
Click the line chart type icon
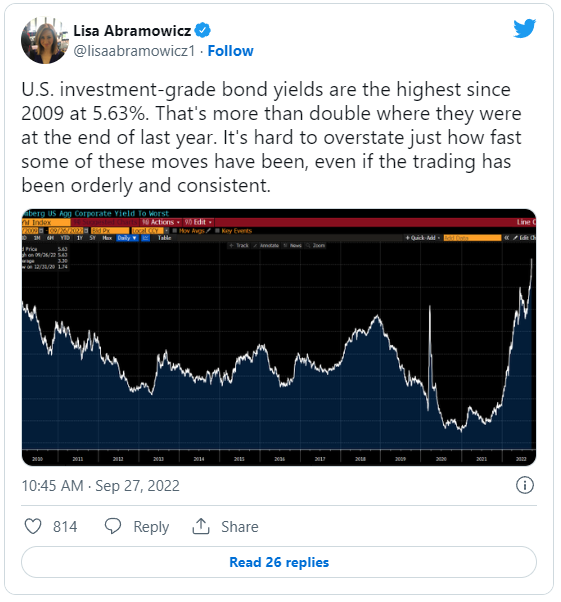click(146, 238)
